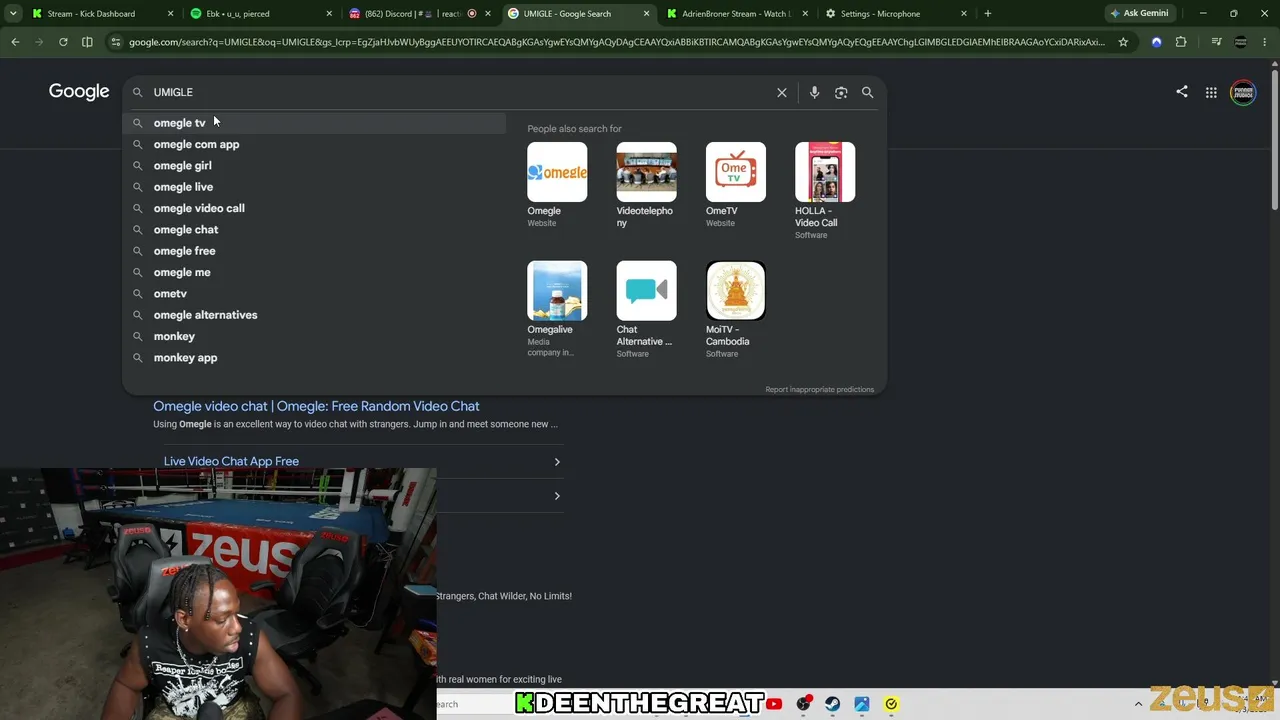This screenshot has height=720, width=1280.
Task: Reload the current page
Action: click(63, 42)
